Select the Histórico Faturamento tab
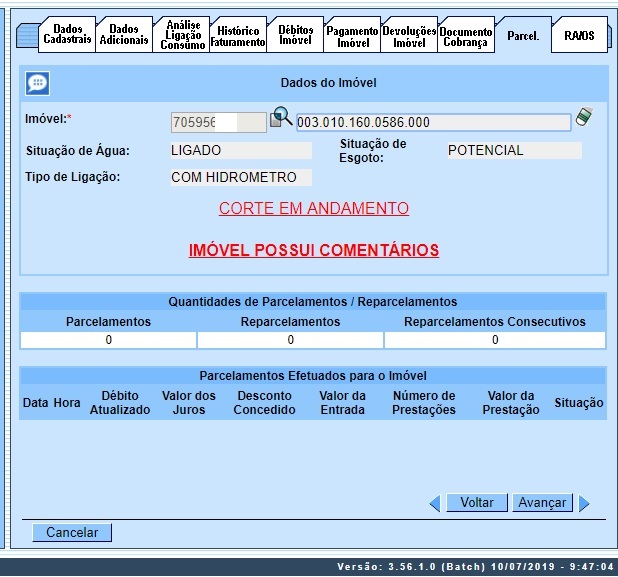The width and height of the screenshot is (618, 577). coord(238,36)
